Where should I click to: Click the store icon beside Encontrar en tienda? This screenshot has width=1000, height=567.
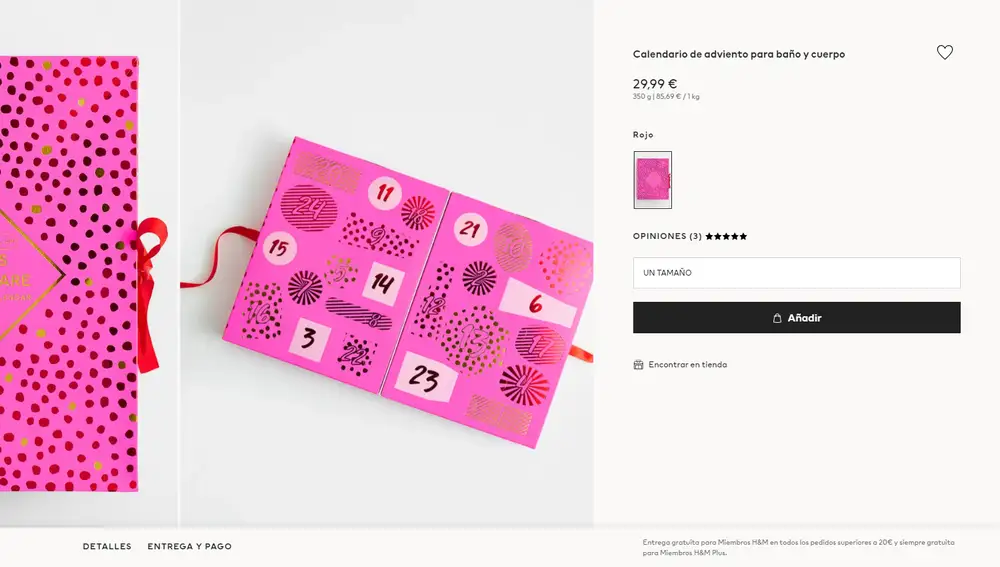(x=638, y=365)
